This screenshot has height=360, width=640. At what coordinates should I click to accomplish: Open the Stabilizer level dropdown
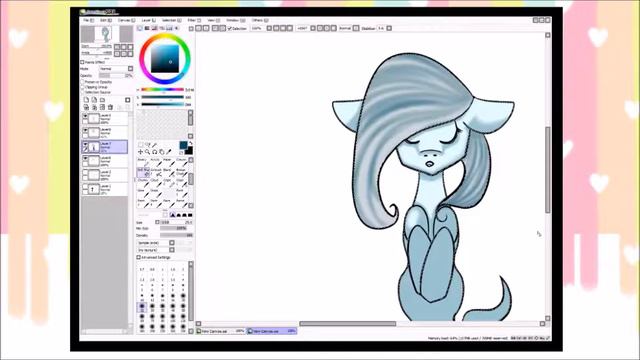(x=389, y=28)
